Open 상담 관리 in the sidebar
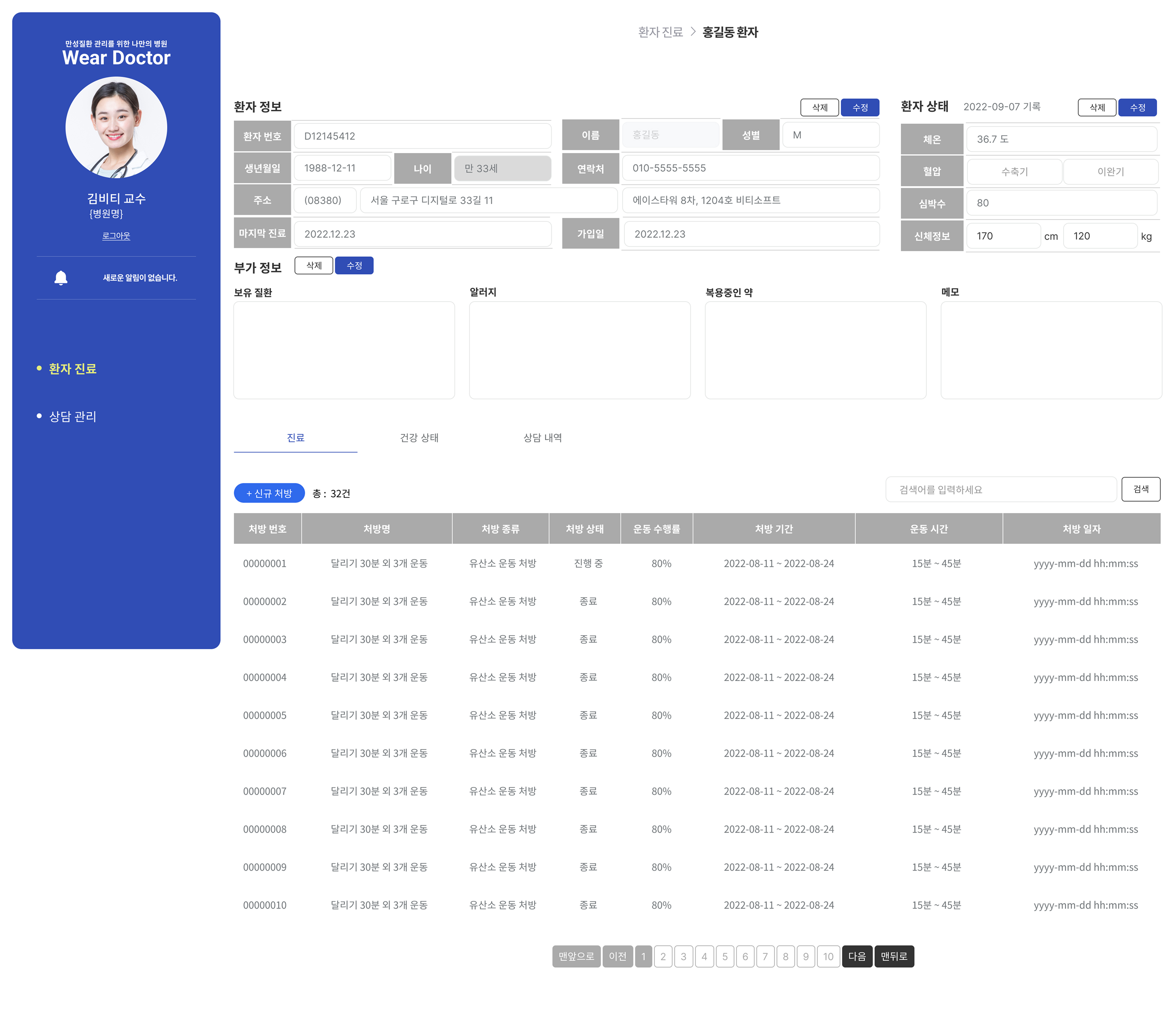The height and width of the screenshot is (1016, 1176). click(x=72, y=416)
